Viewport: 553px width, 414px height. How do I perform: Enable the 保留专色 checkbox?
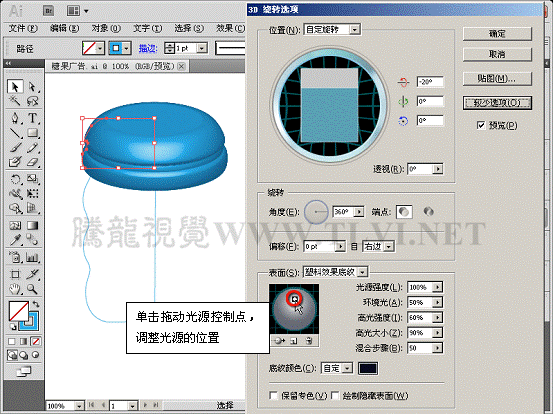(x=273, y=395)
